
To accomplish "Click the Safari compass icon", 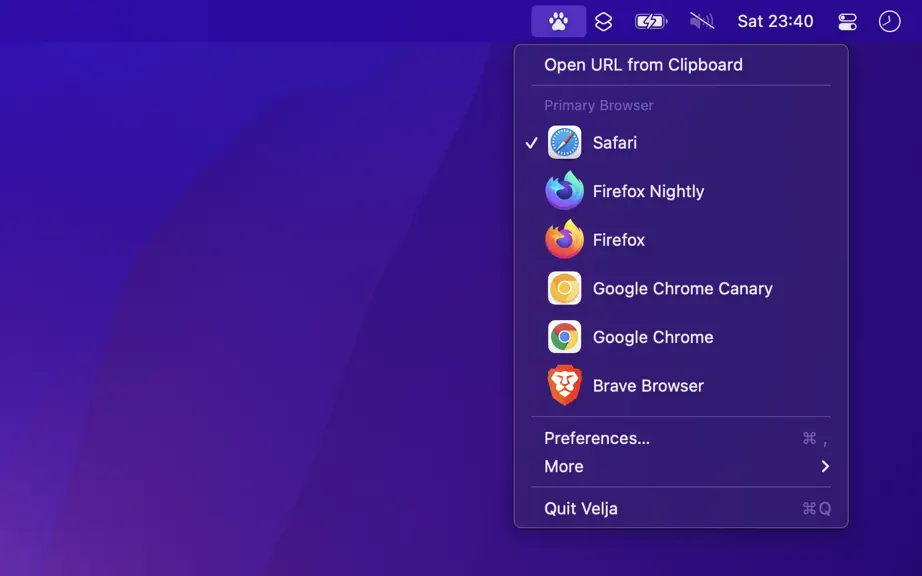I will [564, 142].
